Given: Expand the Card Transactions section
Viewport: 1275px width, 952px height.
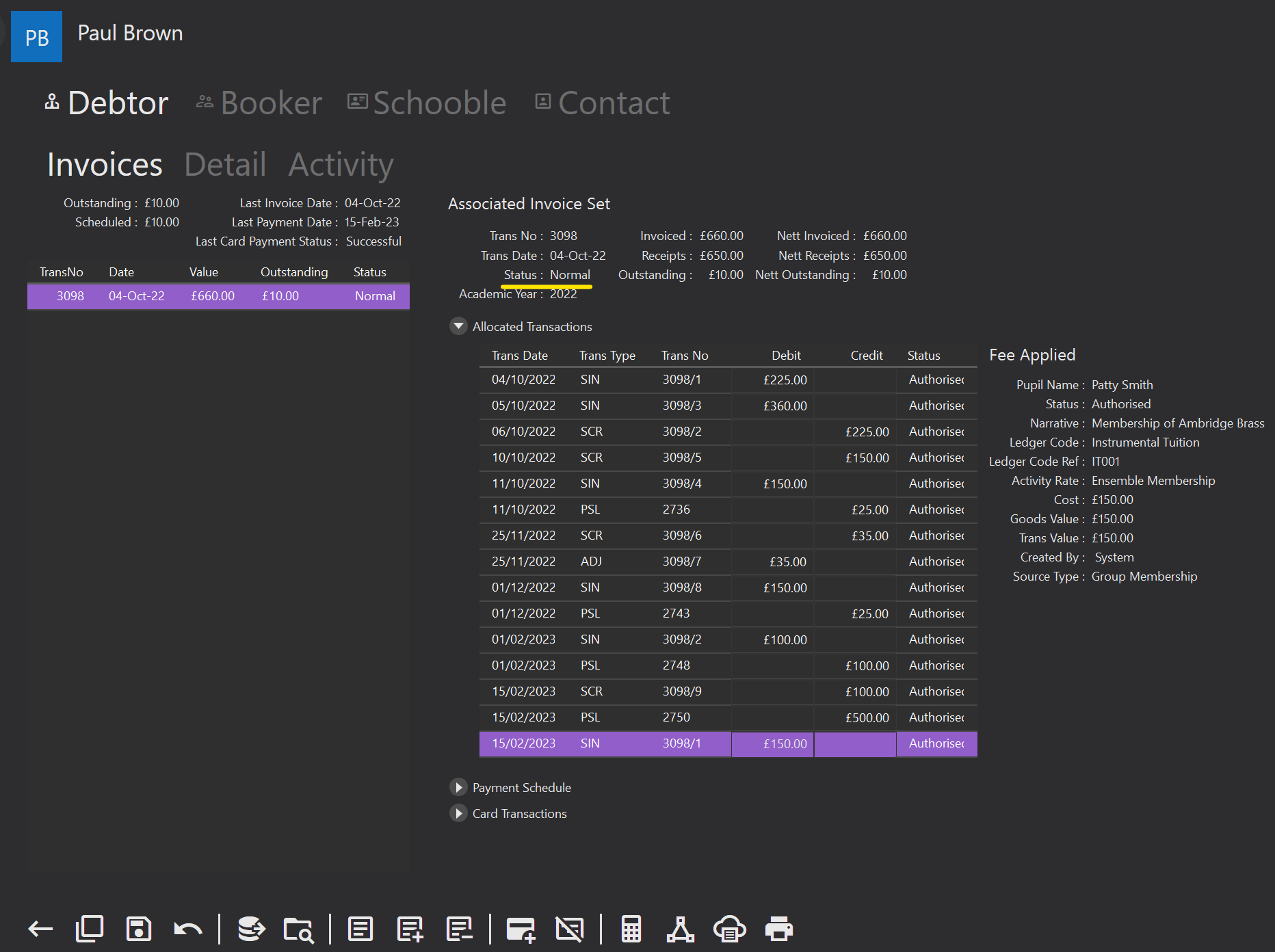Looking at the screenshot, I should coord(458,813).
